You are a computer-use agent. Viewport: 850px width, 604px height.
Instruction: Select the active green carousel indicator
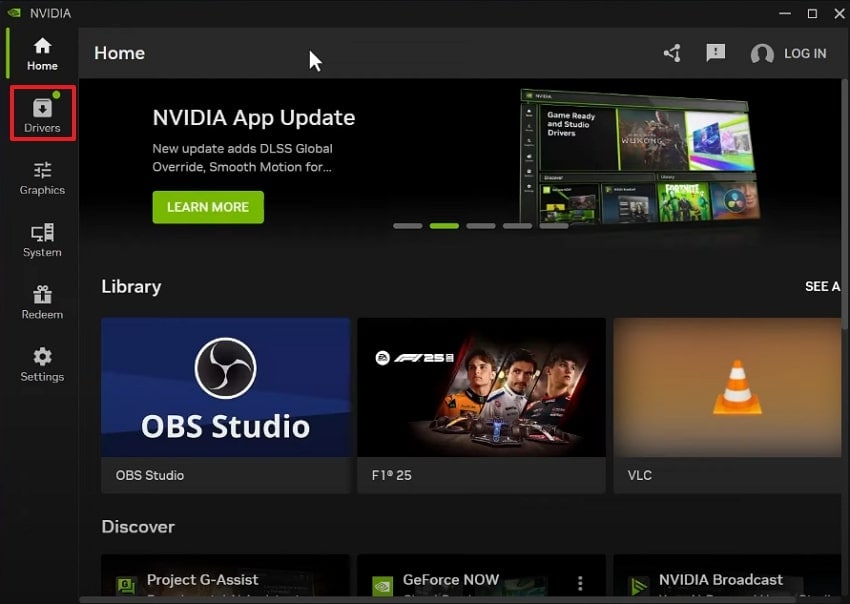pos(444,226)
